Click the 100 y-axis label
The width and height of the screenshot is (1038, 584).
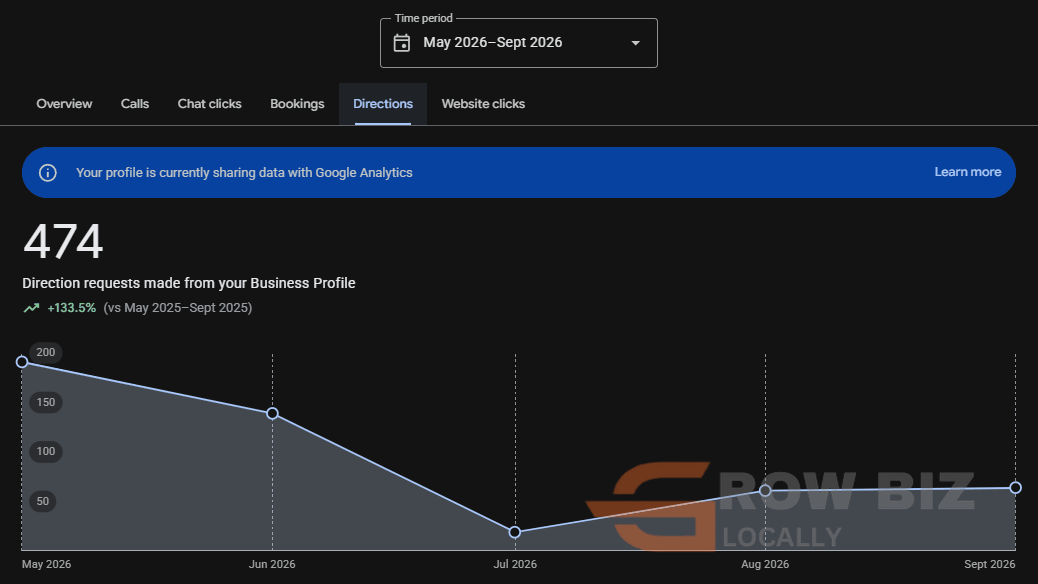46,452
